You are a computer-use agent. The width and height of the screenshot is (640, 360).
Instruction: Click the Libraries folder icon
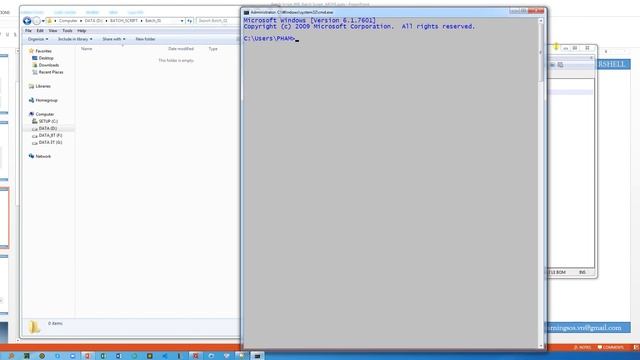[x=31, y=86]
